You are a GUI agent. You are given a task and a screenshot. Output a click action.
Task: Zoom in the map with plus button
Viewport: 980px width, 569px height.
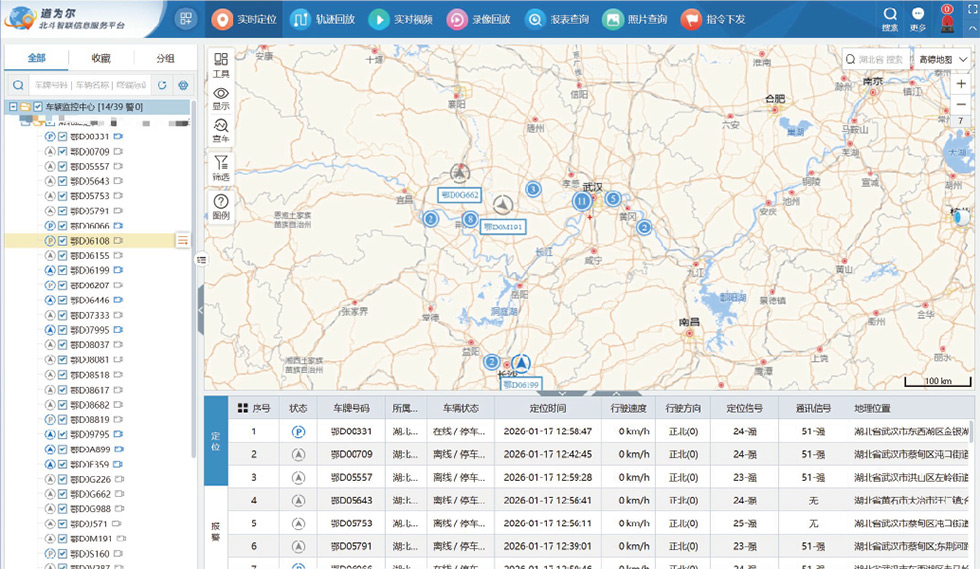click(961, 84)
